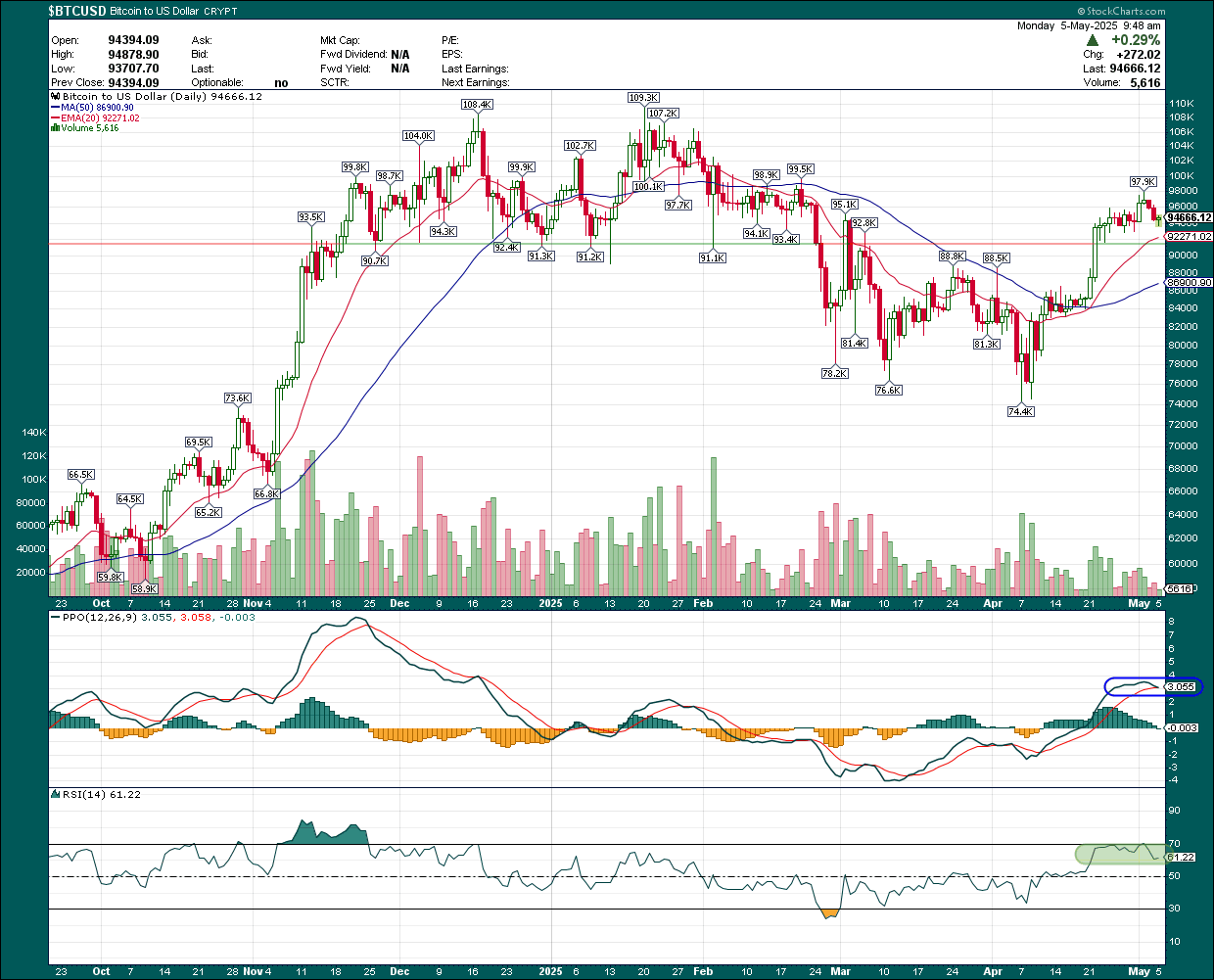Switch to the May 5 label on the date axis
1214x980 pixels.
[x=1142, y=603]
